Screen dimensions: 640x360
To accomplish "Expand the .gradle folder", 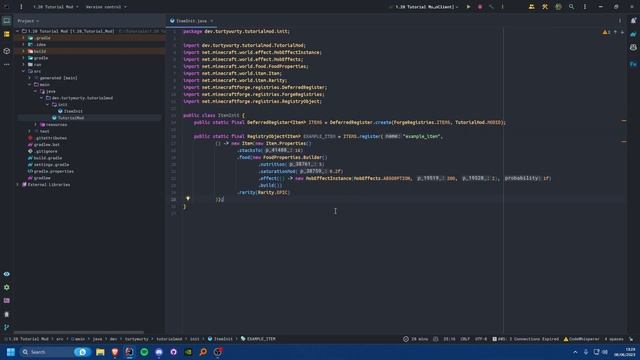I will coord(24,38).
